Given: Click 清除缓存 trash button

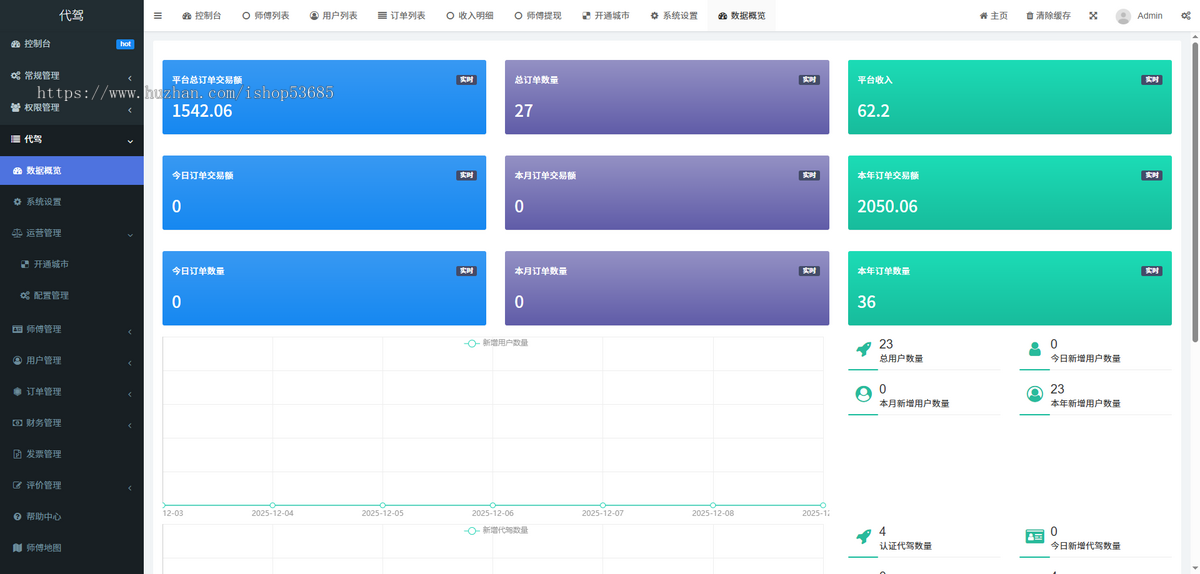Looking at the screenshot, I should pyautogui.click(x=1048, y=16).
